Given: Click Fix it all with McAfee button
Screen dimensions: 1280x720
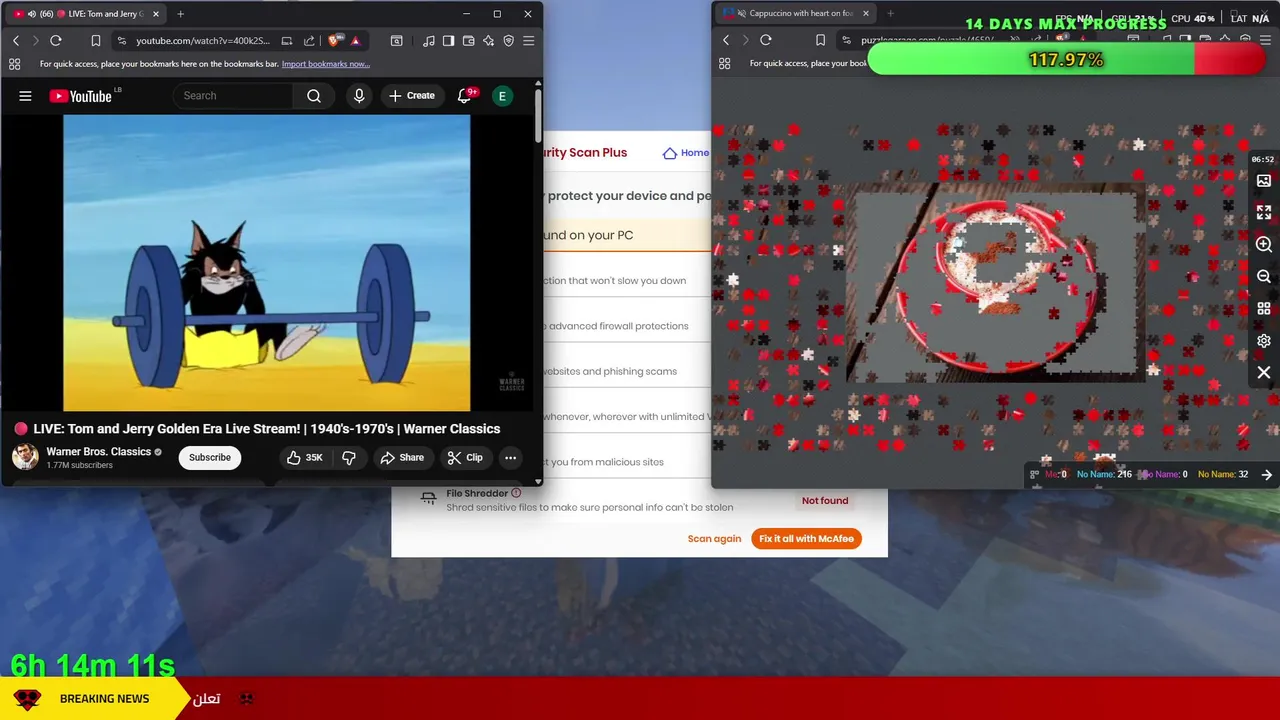Looking at the screenshot, I should click(x=806, y=539).
